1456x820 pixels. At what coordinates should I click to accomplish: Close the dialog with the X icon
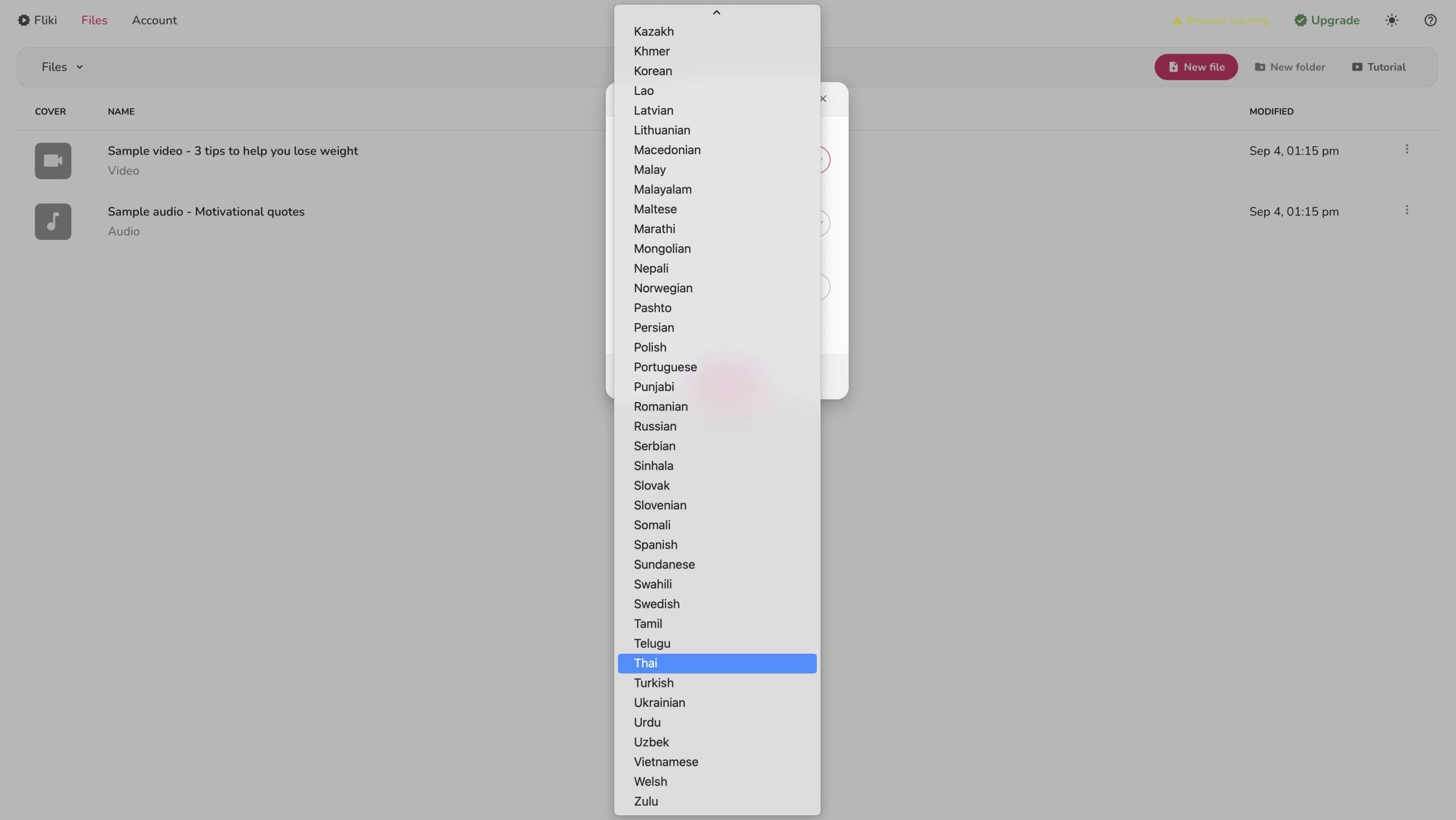click(x=823, y=99)
